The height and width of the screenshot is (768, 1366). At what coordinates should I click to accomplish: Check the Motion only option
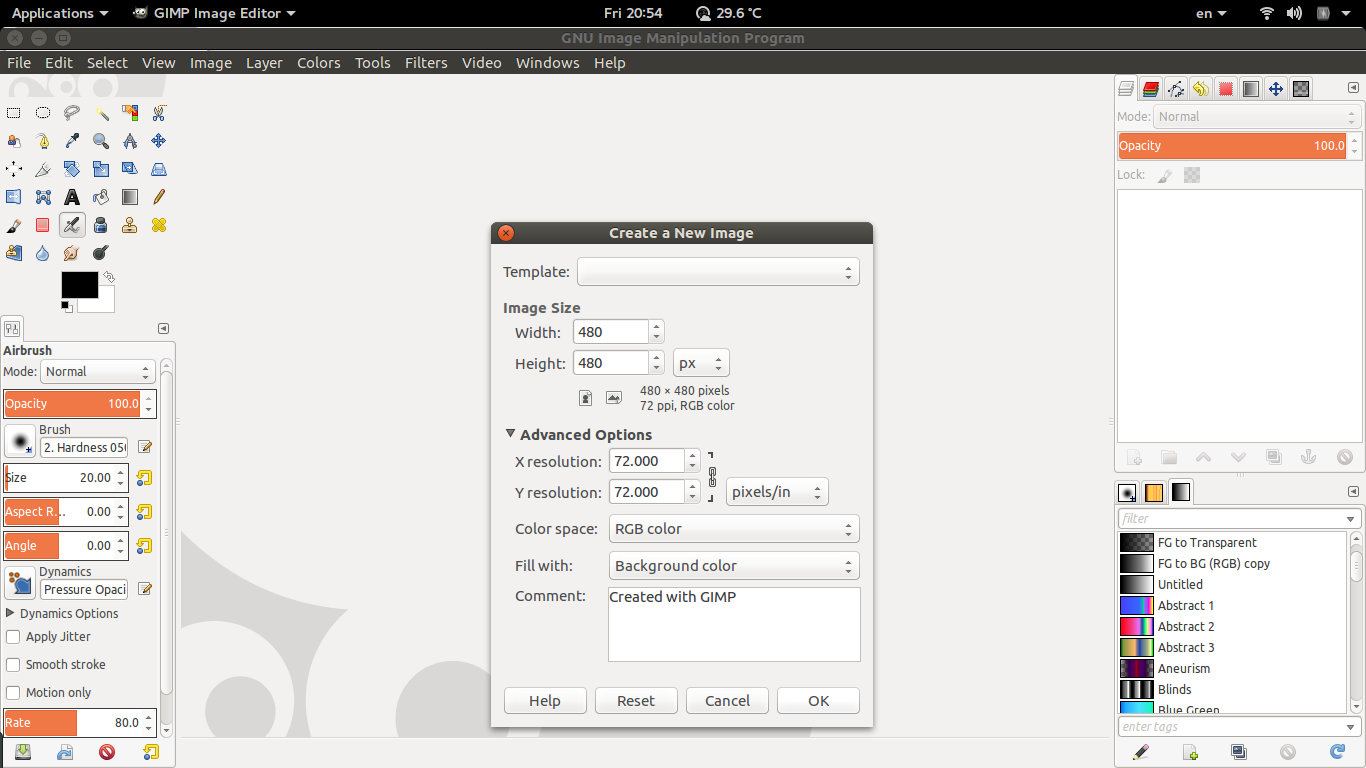coord(13,692)
